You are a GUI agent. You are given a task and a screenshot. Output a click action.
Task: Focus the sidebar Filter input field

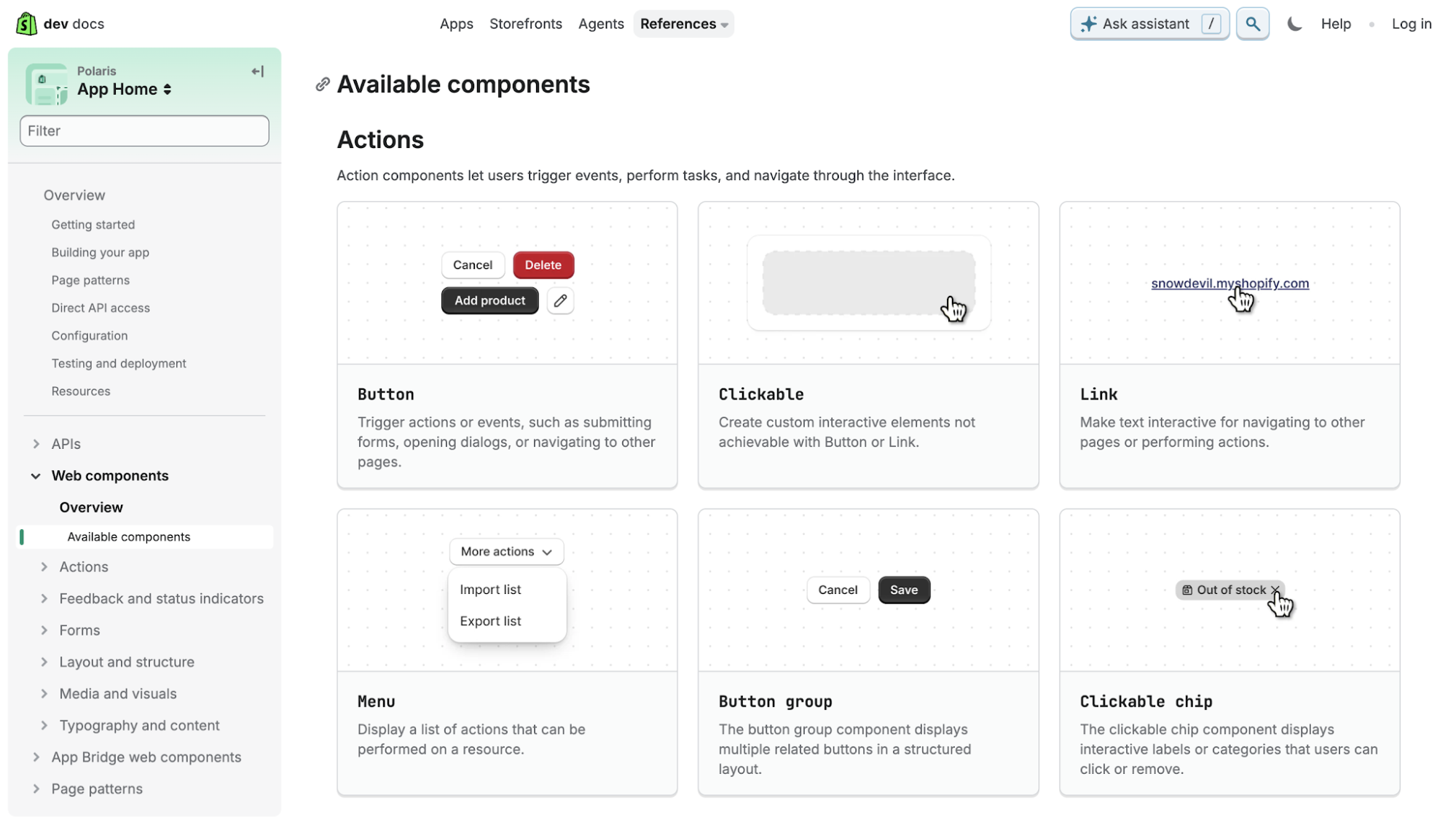point(144,131)
